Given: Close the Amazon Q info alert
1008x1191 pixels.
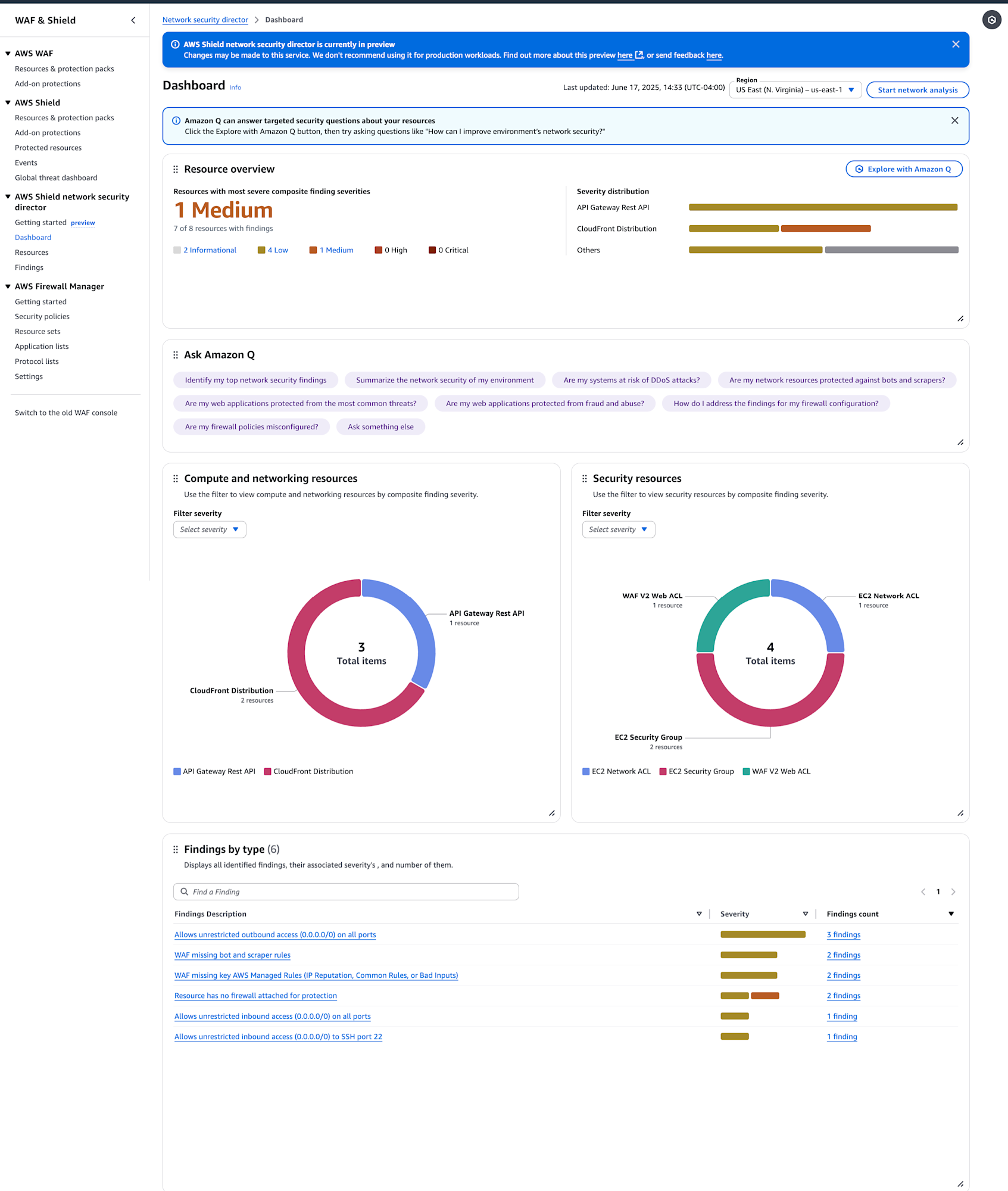Looking at the screenshot, I should [x=954, y=120].
